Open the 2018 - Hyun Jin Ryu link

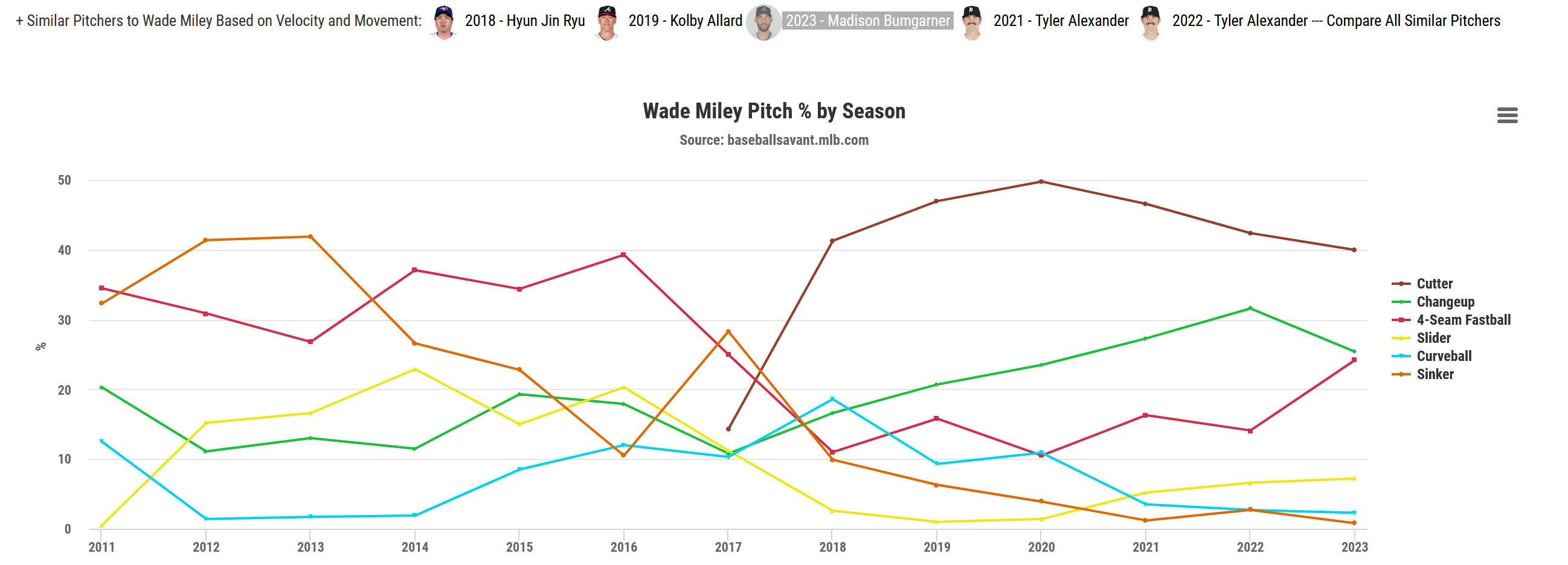click(525, 21)
